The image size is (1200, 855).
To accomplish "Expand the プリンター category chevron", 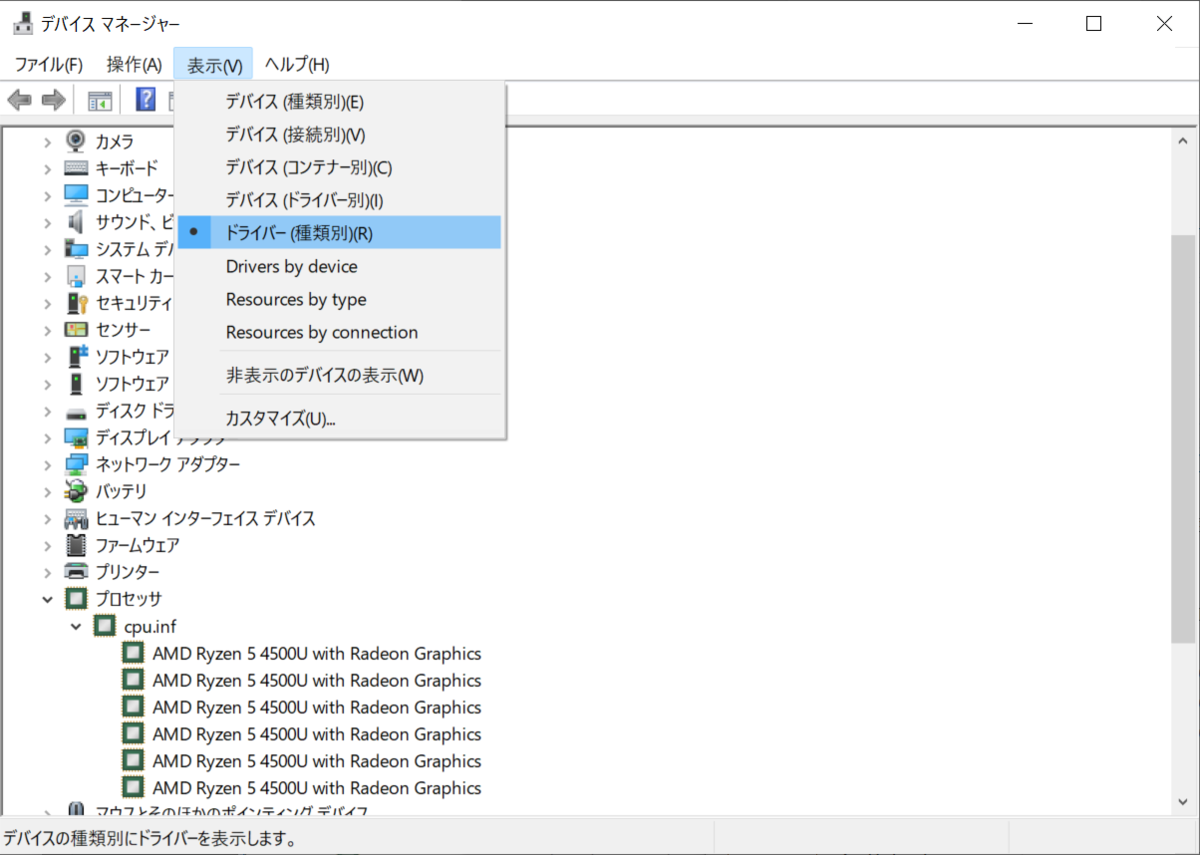I will 47,573.
